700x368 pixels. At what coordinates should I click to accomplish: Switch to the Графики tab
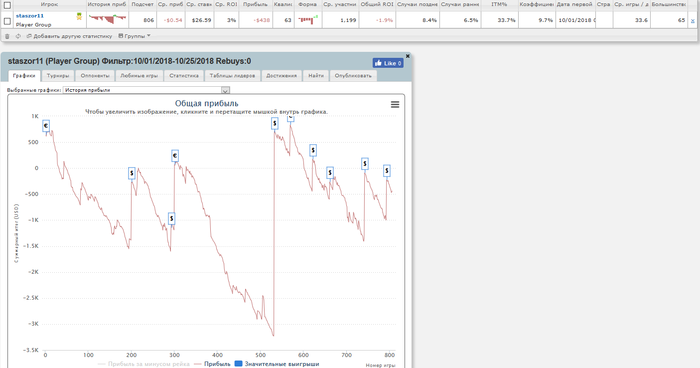[24, 76]
